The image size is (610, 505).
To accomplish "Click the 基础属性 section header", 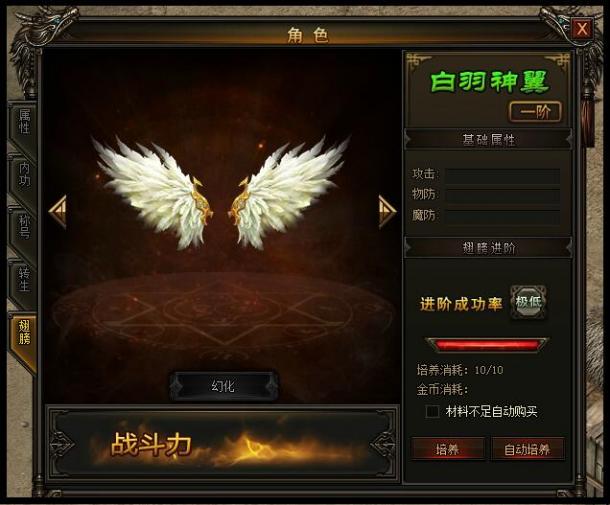I will tap(488, 139).
